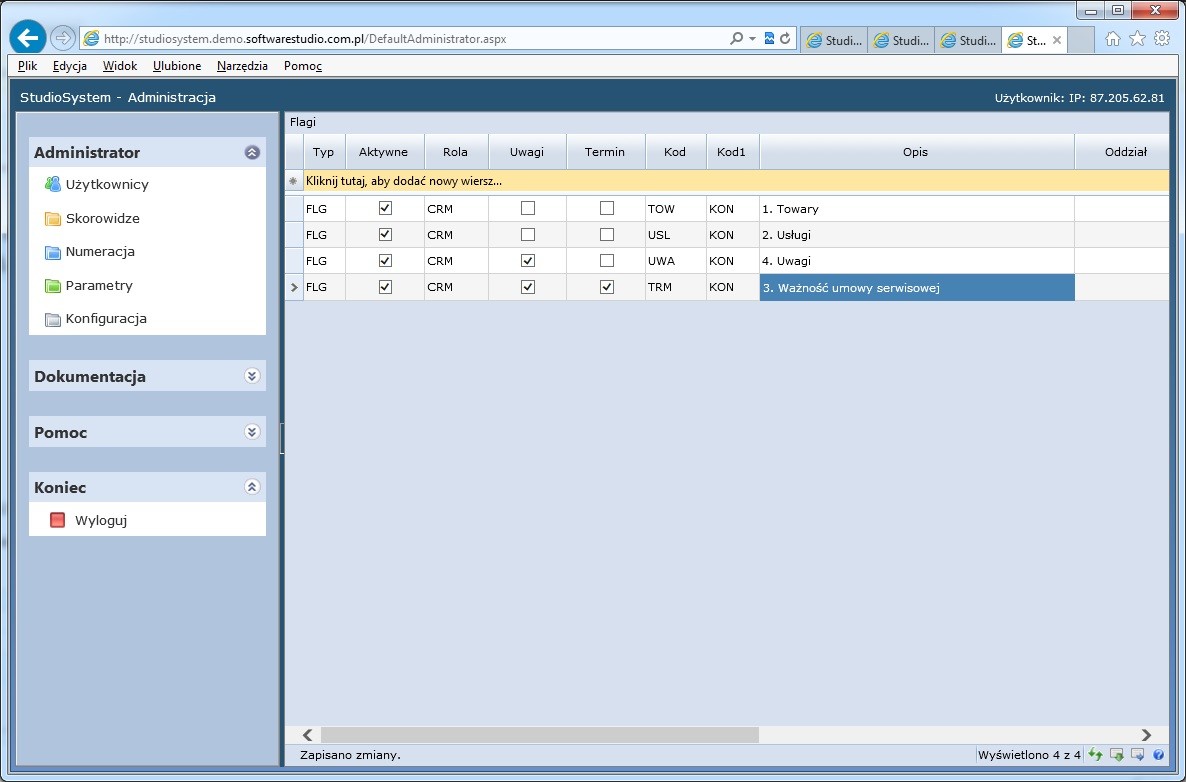
Task: Select the '2. Usługi' description cell
Action: [917, 234]
